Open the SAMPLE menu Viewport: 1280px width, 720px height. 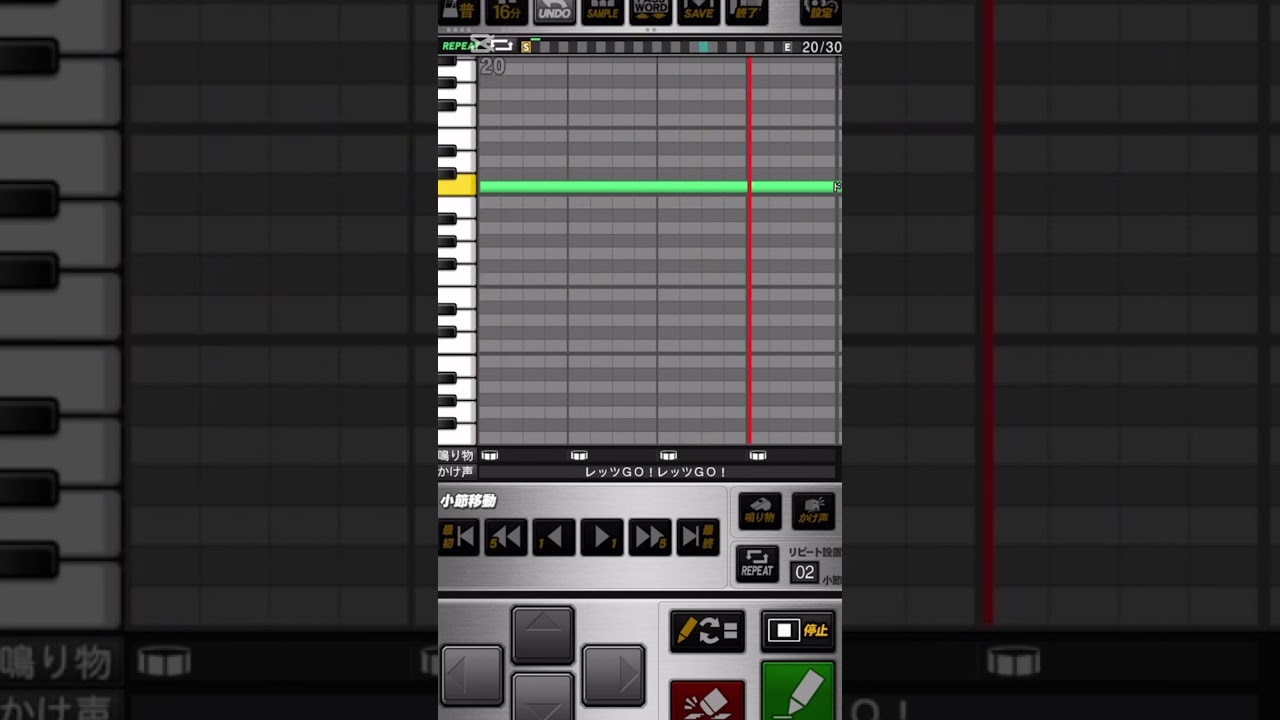602,11
